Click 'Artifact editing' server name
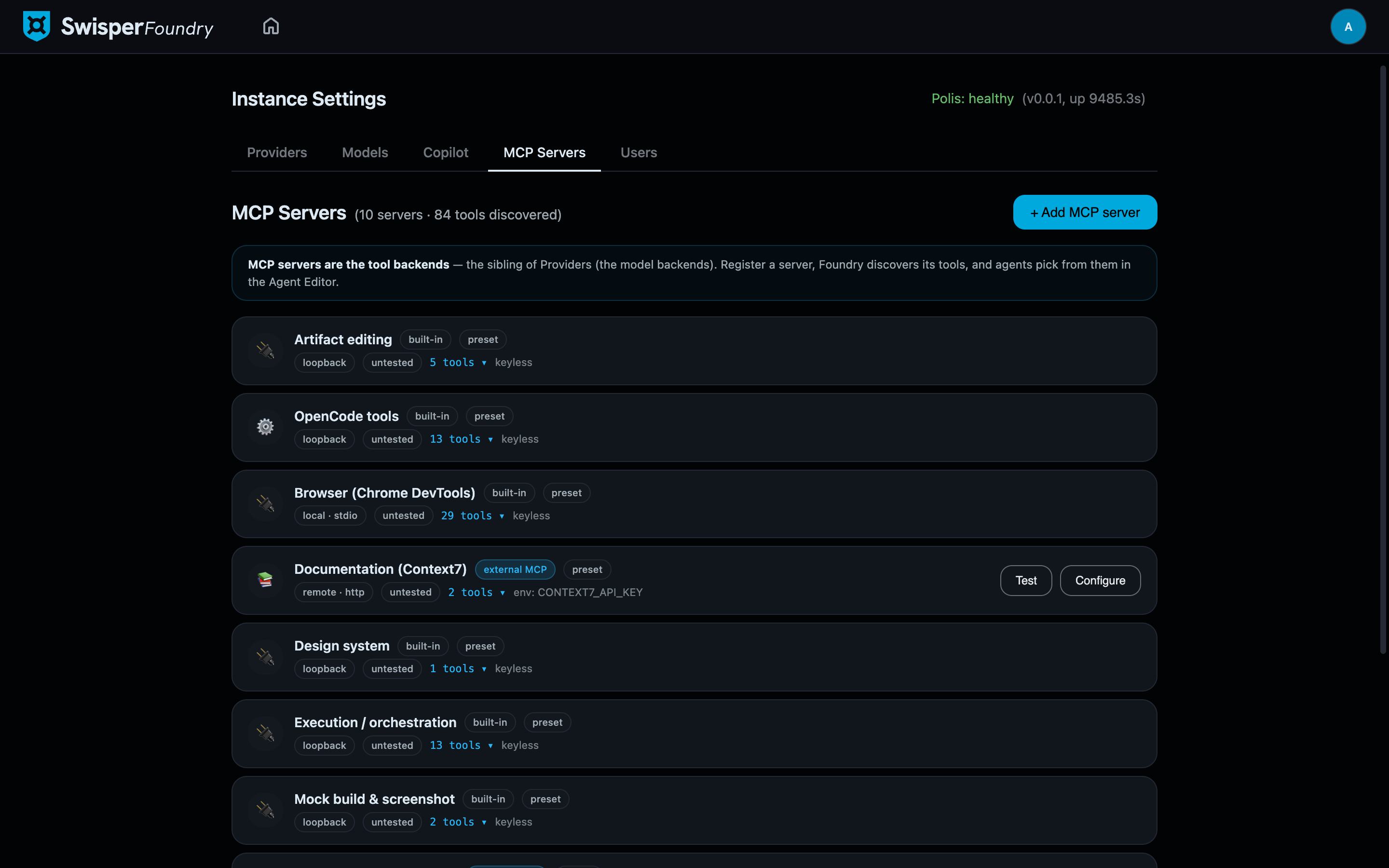1389x868 pixels. pos(342,339)
